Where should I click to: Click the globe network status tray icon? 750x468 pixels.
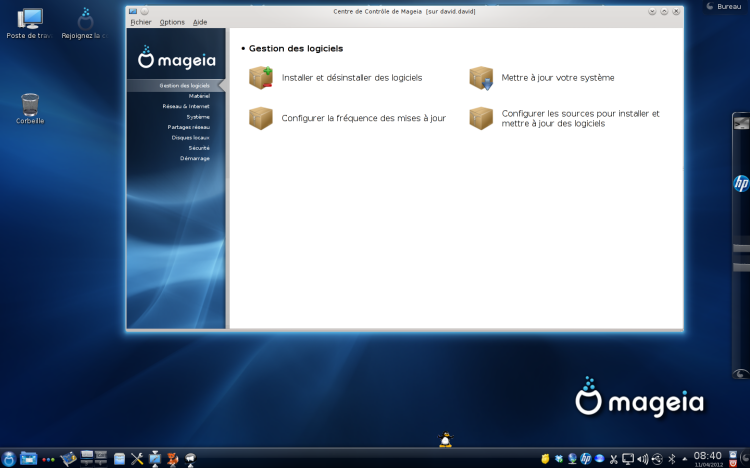[572, 459]
